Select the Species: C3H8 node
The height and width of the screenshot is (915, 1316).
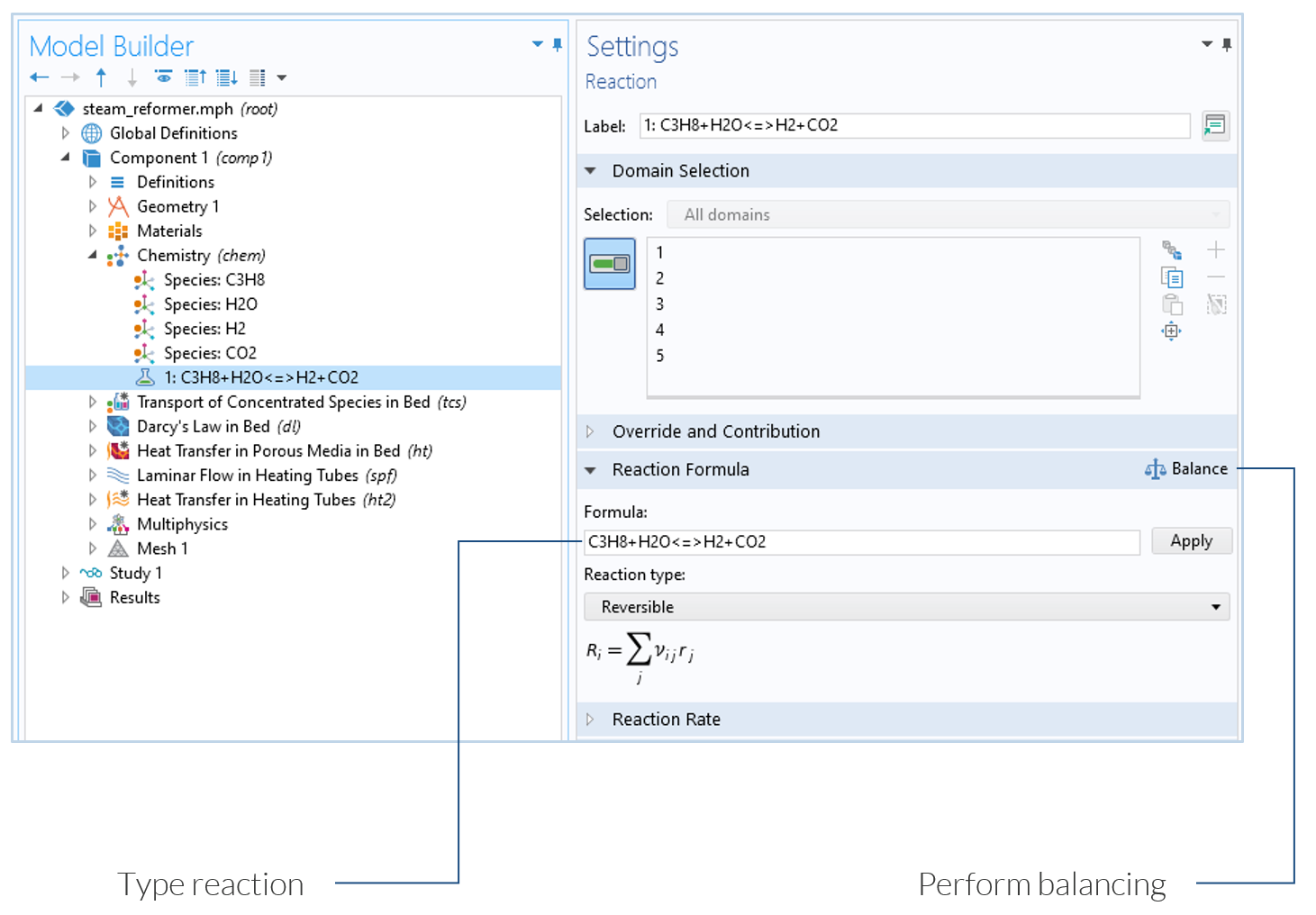[213, 280]
